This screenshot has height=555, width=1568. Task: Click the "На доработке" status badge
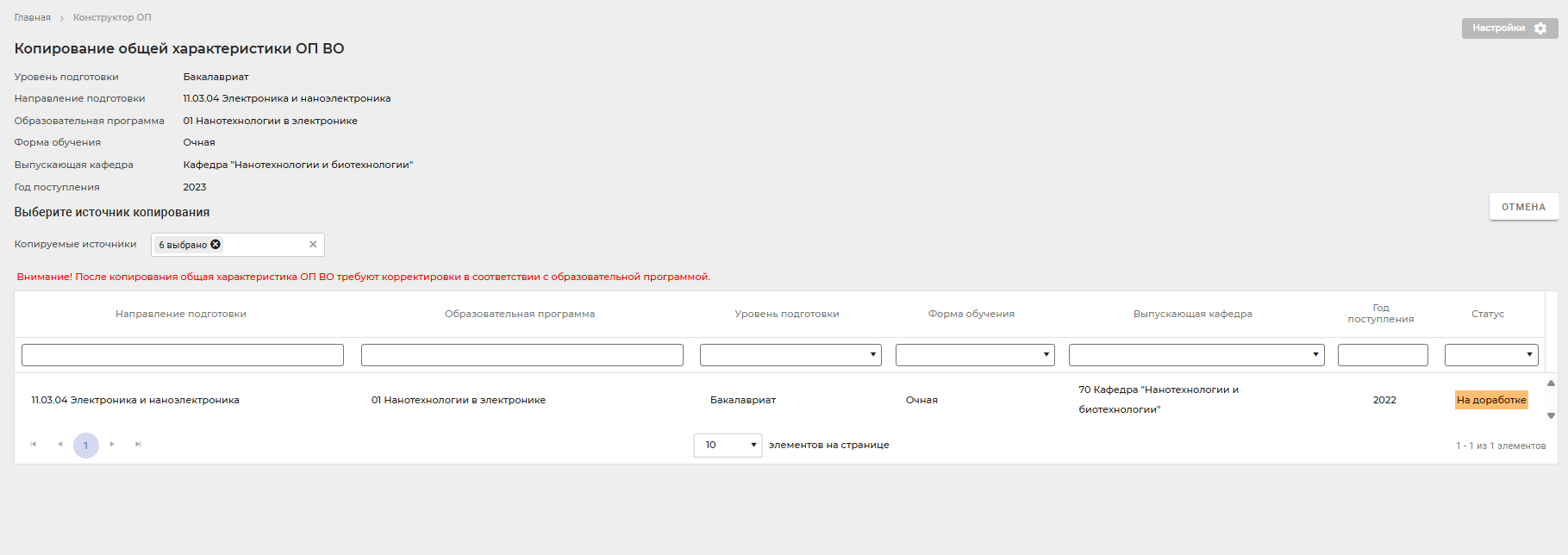click(x=1491, y=400)
